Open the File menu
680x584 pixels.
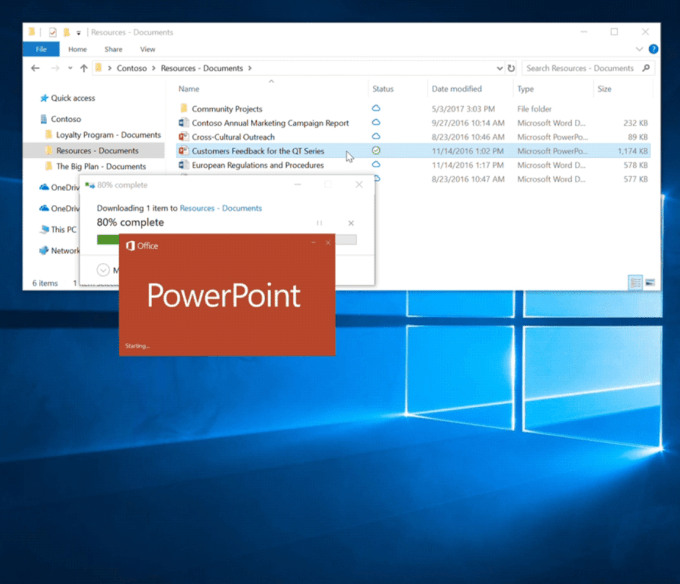(x=41, y=49)
